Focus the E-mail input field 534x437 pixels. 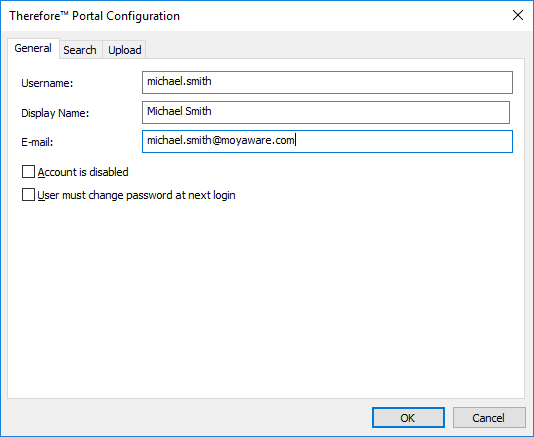[327, 141]
